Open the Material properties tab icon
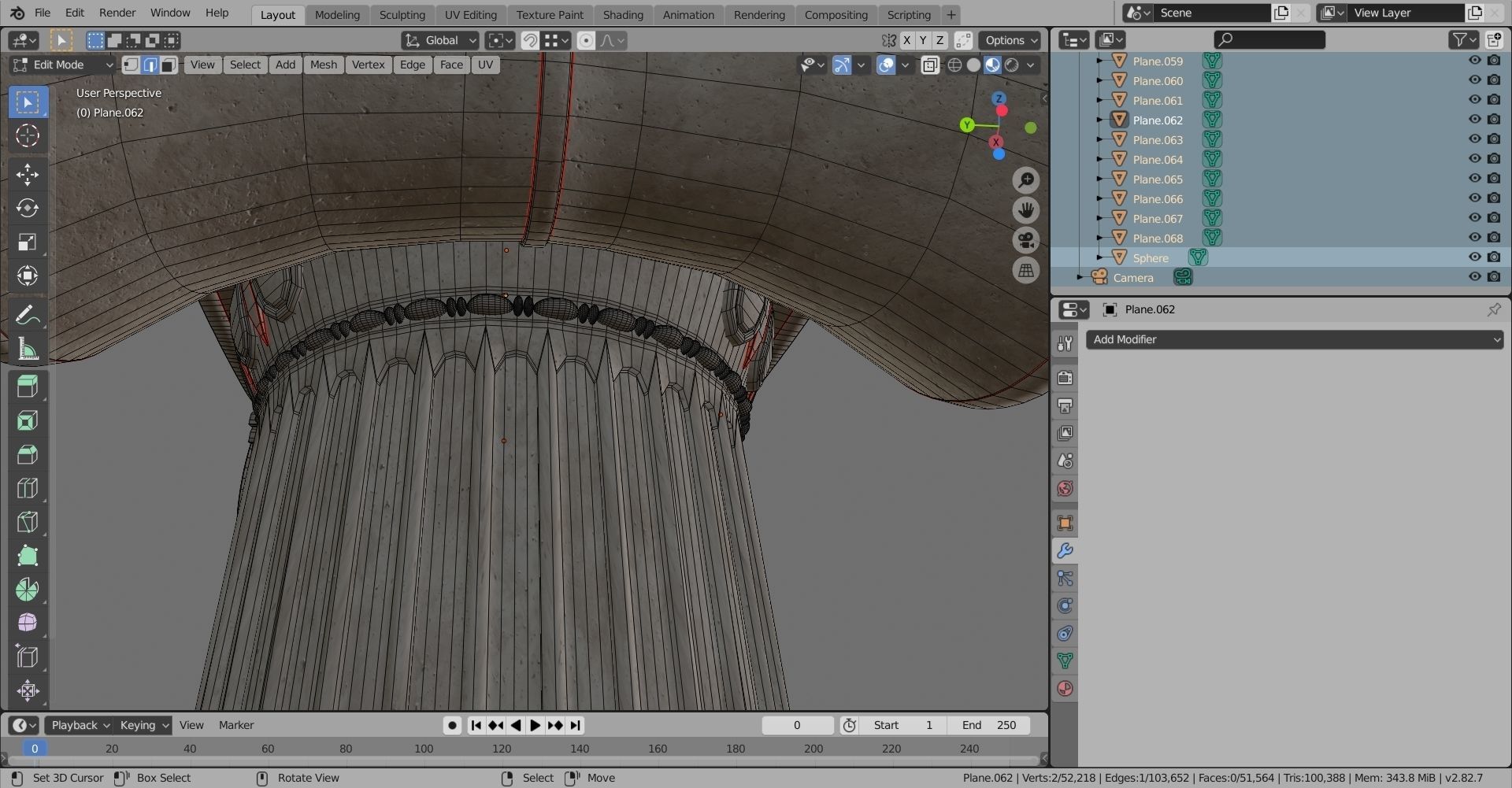 1065,688
